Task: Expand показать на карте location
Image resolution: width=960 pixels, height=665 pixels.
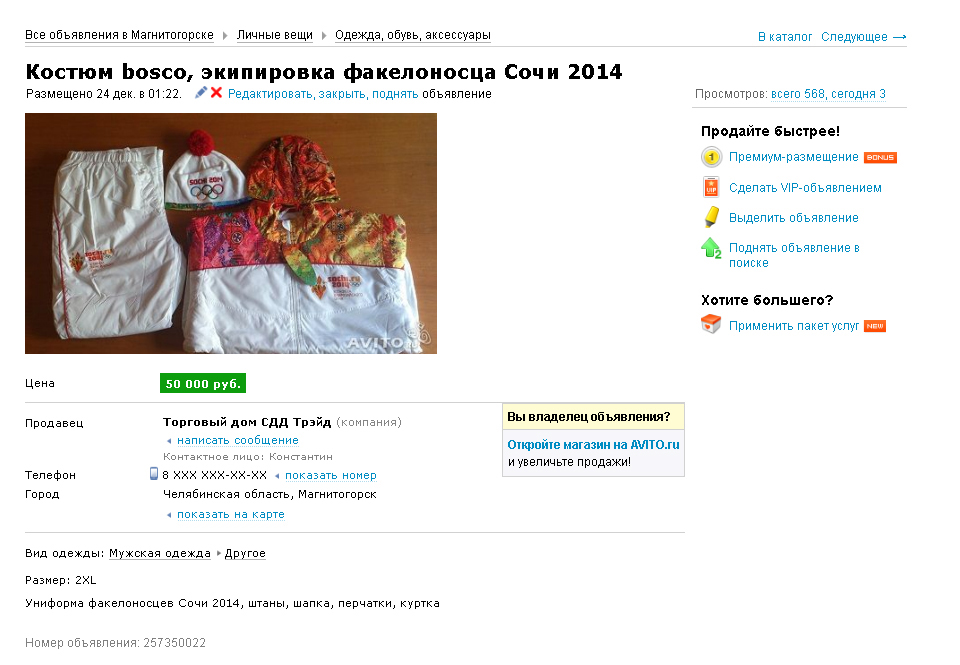Action: 231,514
